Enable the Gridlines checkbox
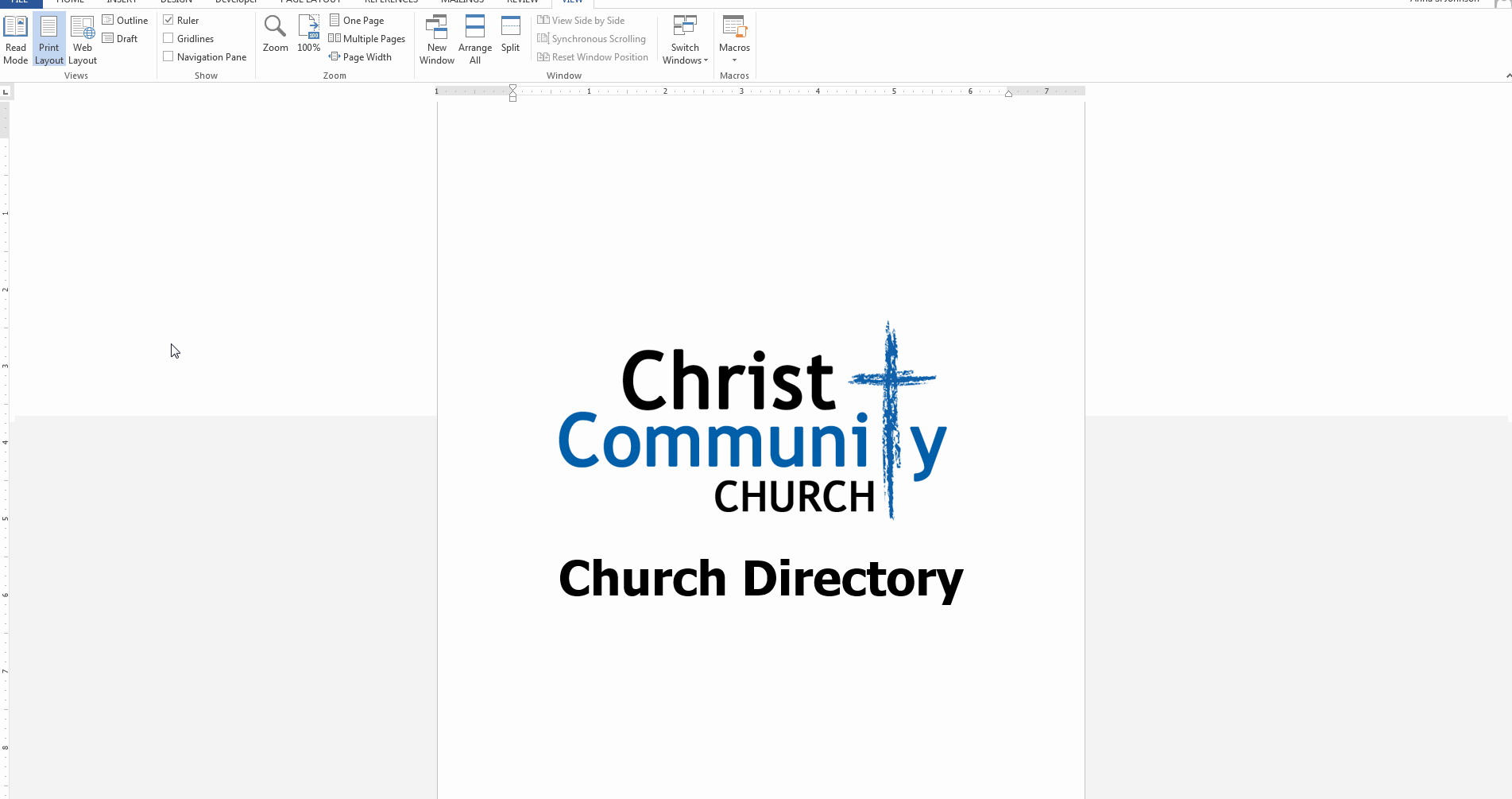 click(168, 38)
